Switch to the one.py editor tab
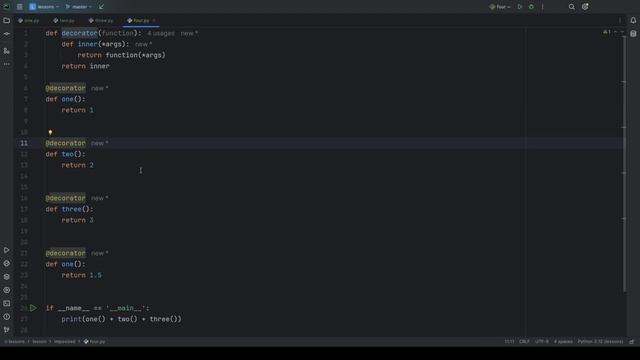 (29, 20)
